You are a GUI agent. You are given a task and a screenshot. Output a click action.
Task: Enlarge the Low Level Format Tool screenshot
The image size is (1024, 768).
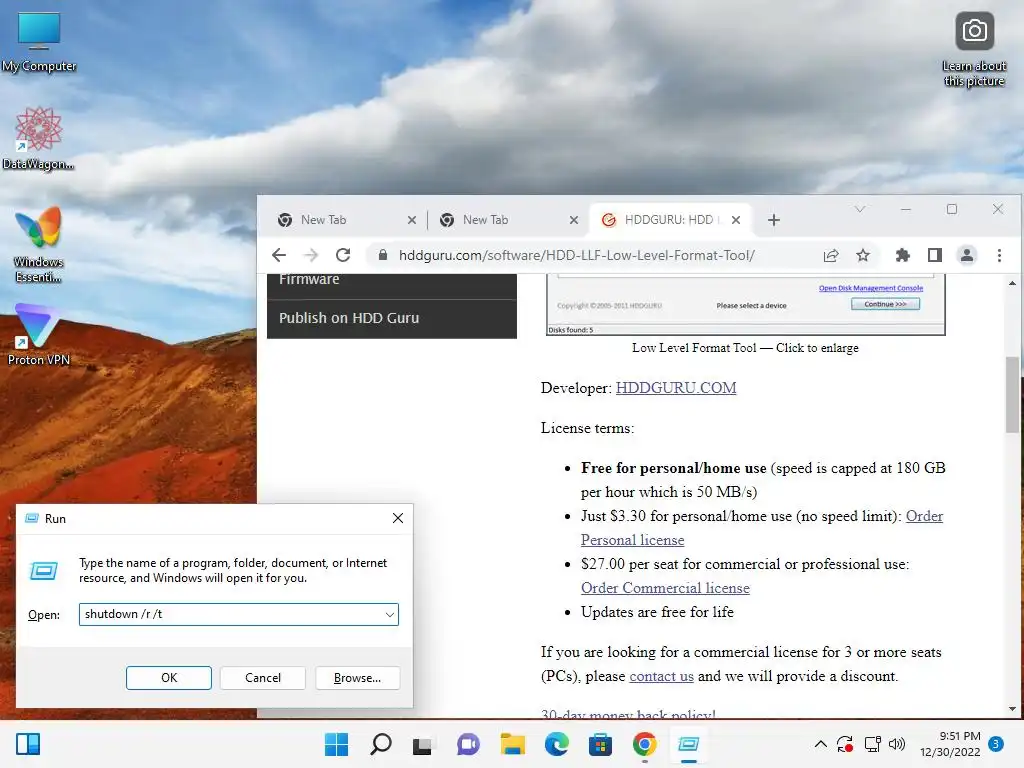(745, 304)
